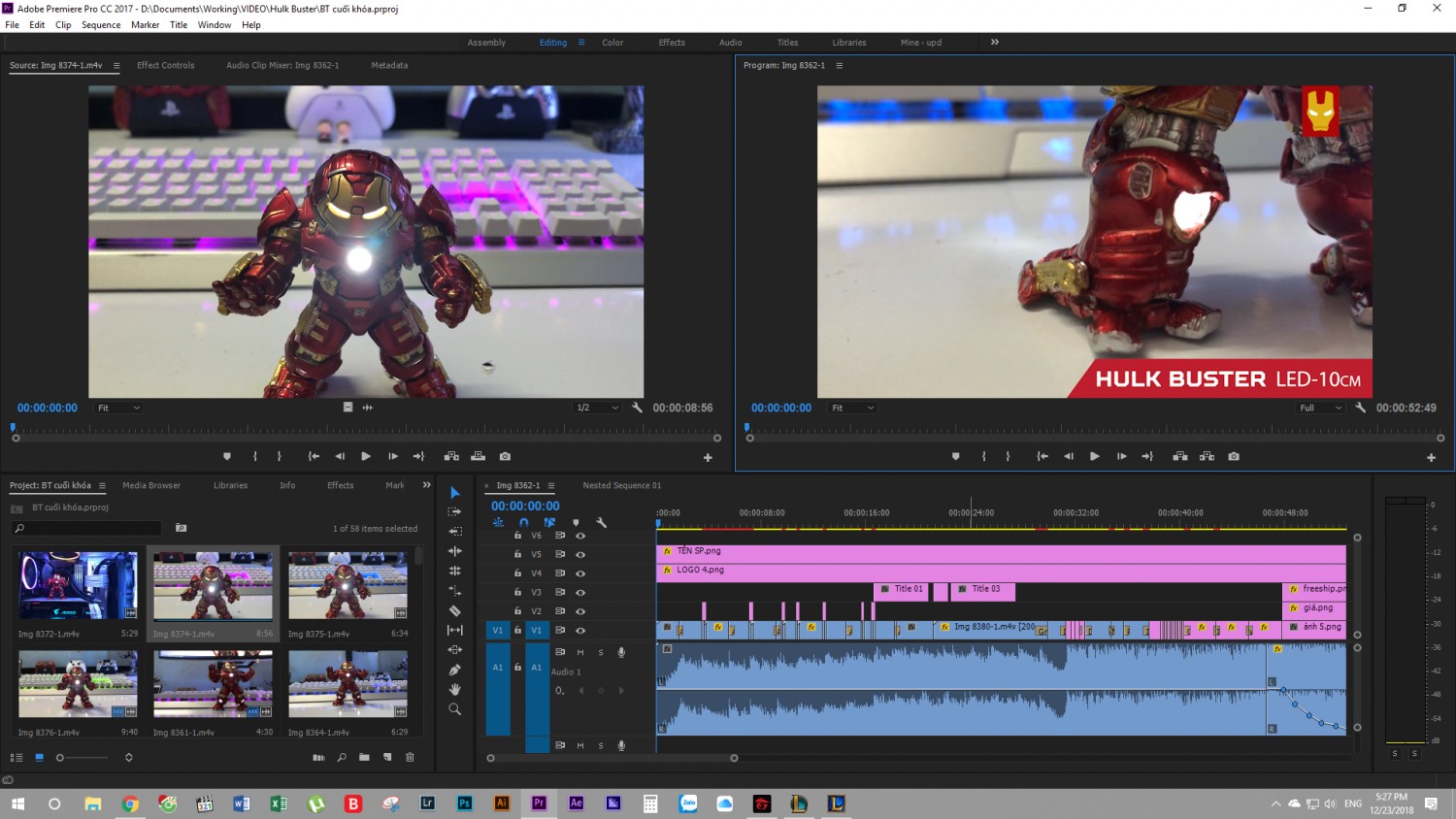Select the Selection tool arrow
Viewport: 1456px width, 819px height.
454,493
